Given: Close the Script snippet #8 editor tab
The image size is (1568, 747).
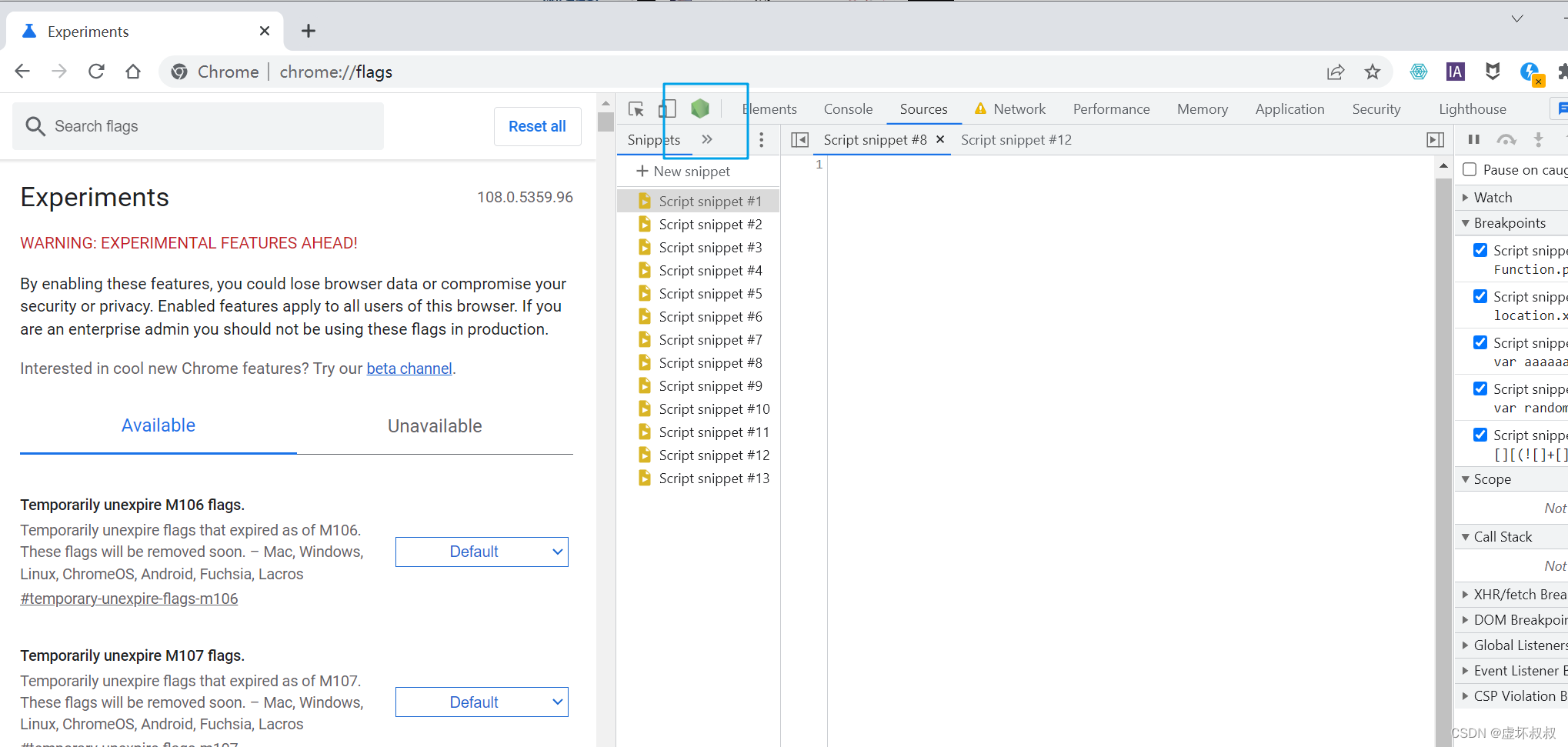Looking at the screenshot, I should pyautogui.click(x=940, y=140).
